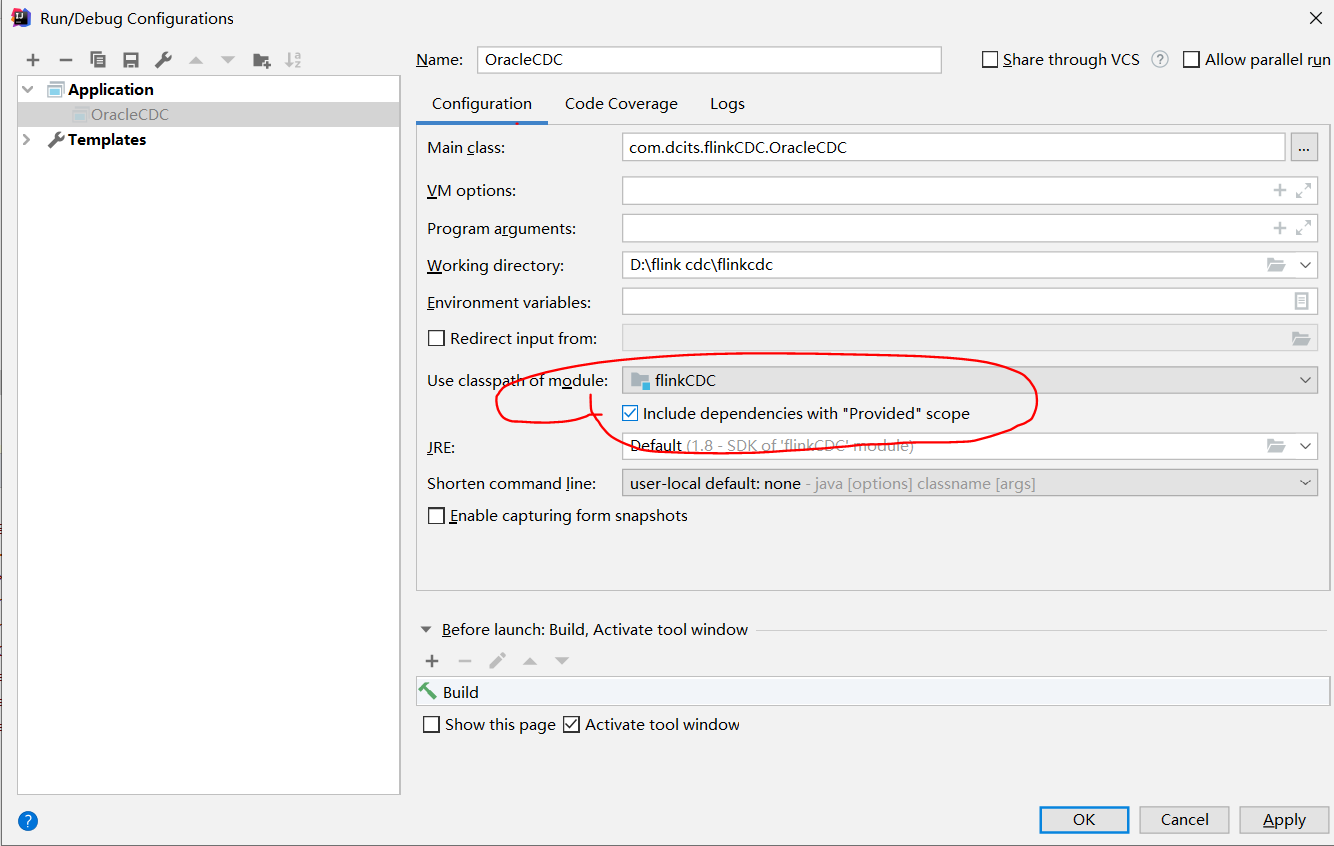Expand Program arguments field editor
This screenshot has height=846, width=1334.
coord(1303,228)
